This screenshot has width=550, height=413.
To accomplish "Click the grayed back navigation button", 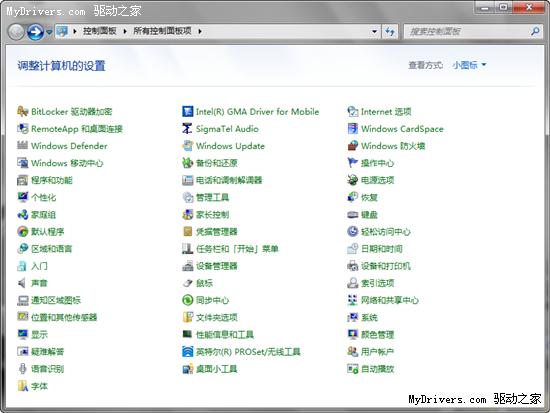I will (x=16, y=32).
